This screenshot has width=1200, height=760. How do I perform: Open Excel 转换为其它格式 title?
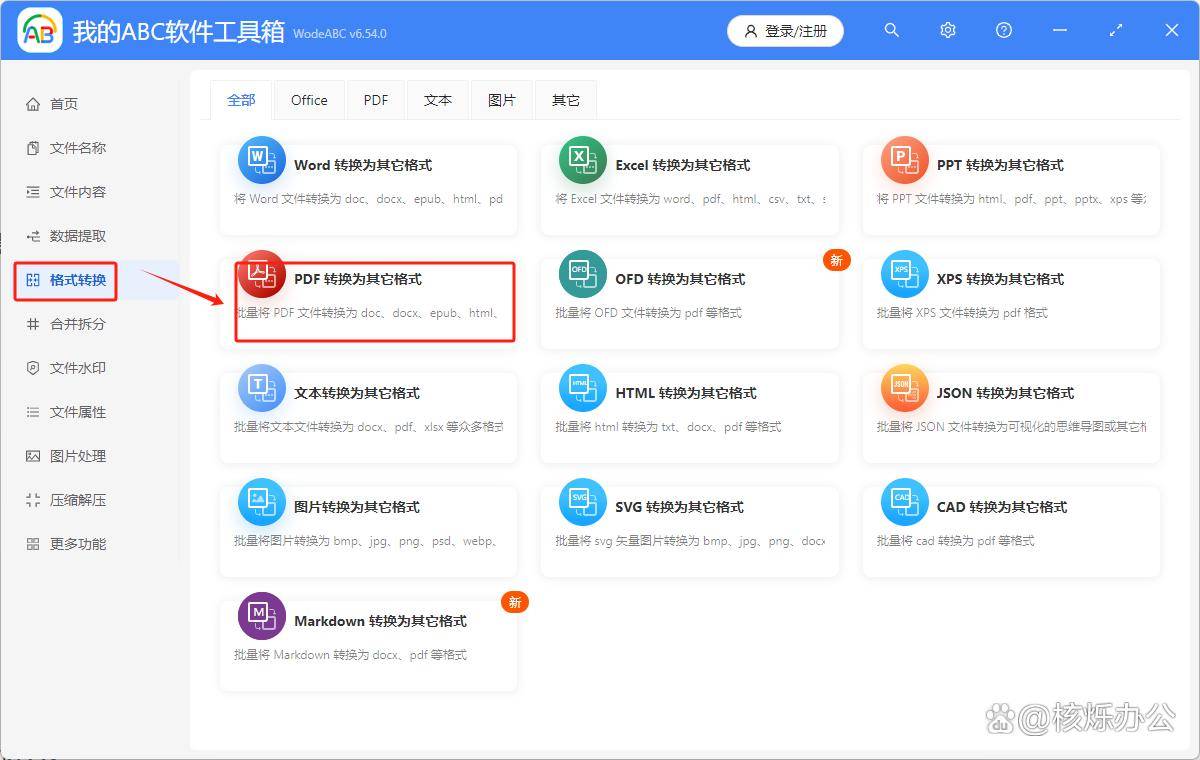(683, 165)
